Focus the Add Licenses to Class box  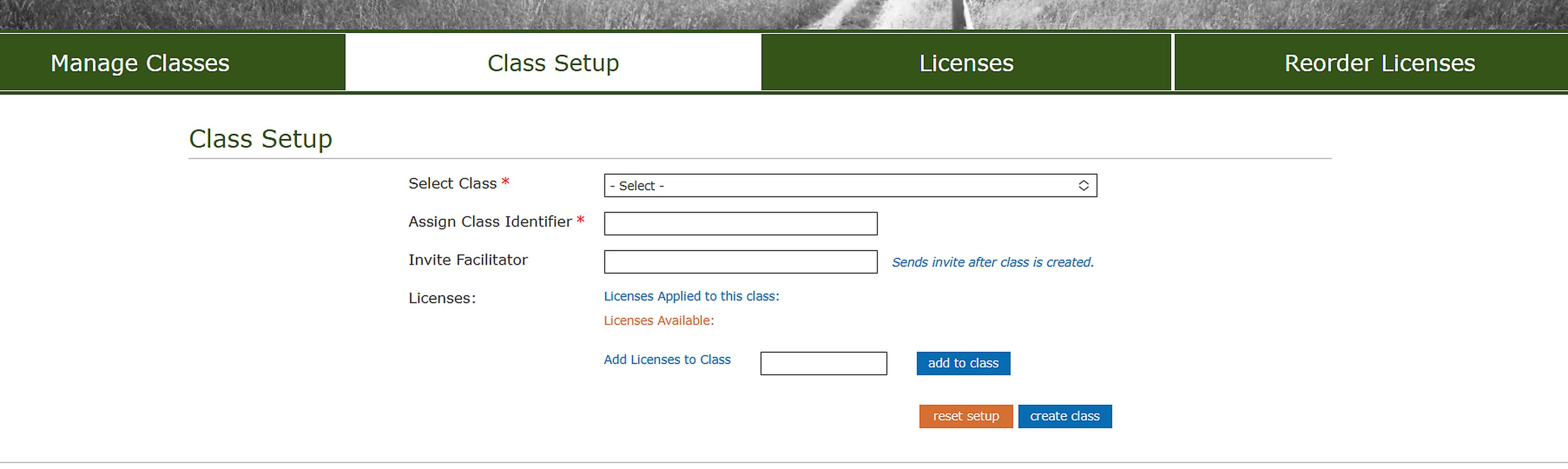(x=823, y=364)
